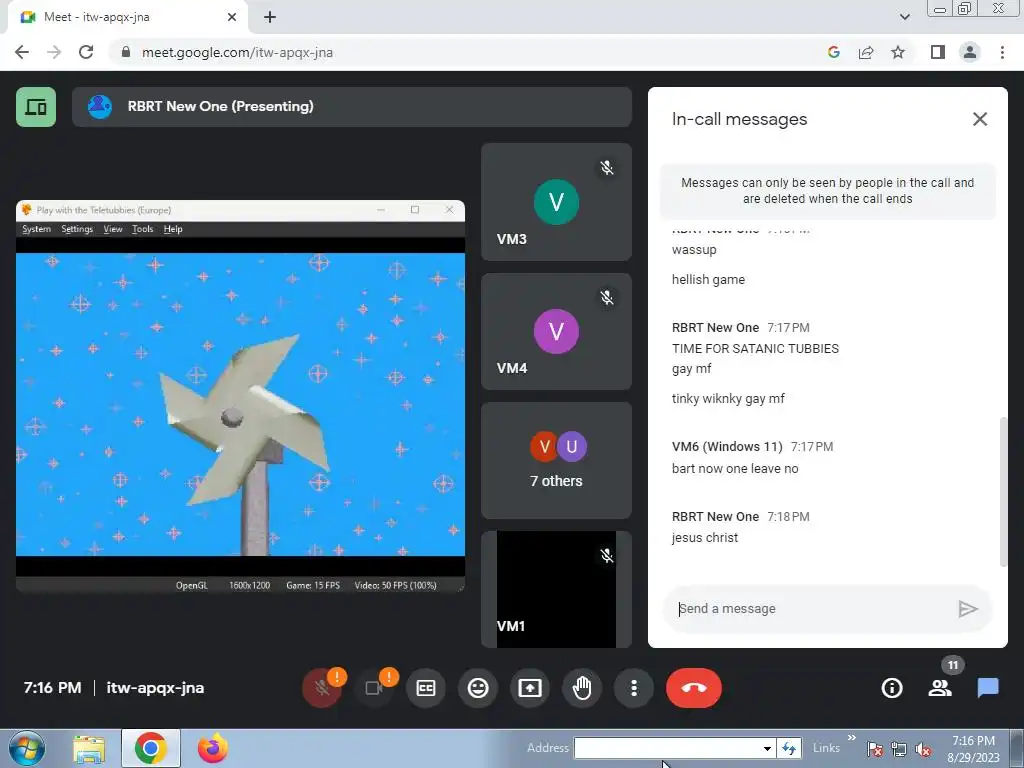Turn on the camera button
Screen dimensions: 1024x768
coord(374,688)
